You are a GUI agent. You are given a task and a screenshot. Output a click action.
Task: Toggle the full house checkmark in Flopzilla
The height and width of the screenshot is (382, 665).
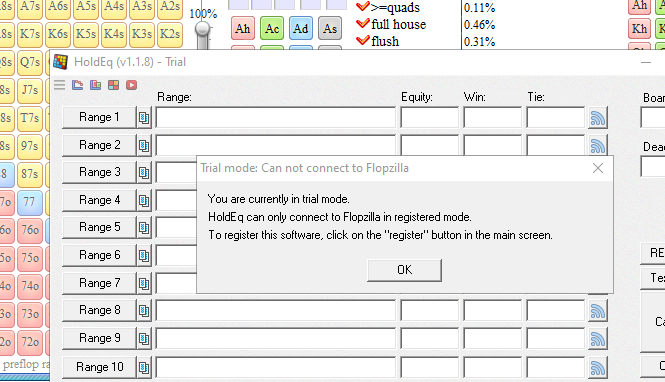click(362, 23)
